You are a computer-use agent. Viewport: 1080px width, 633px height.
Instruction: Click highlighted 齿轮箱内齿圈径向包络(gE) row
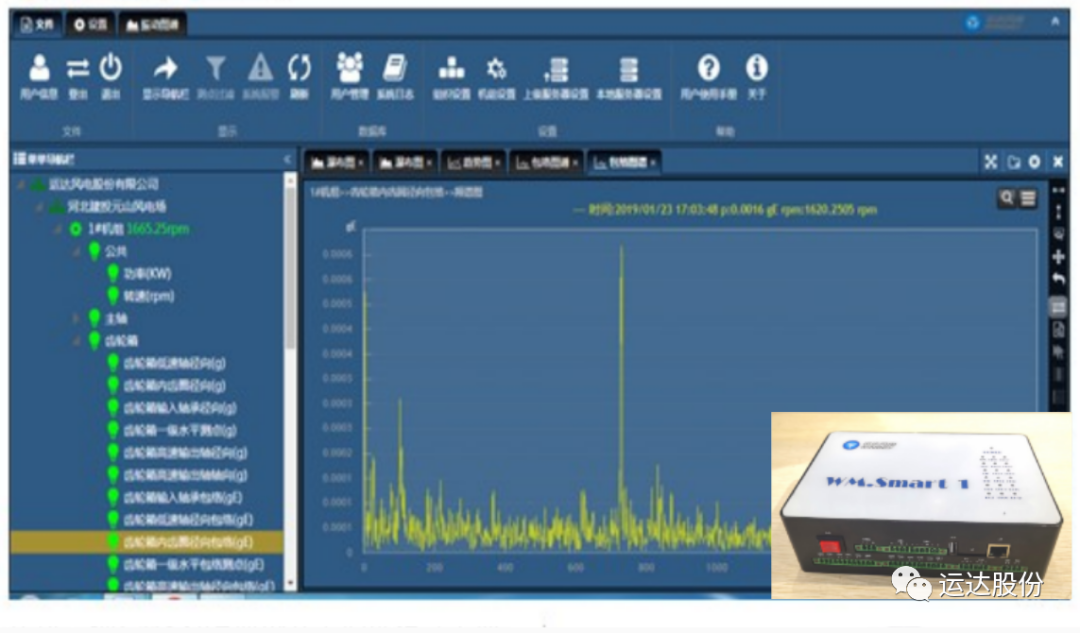[146, 542]
